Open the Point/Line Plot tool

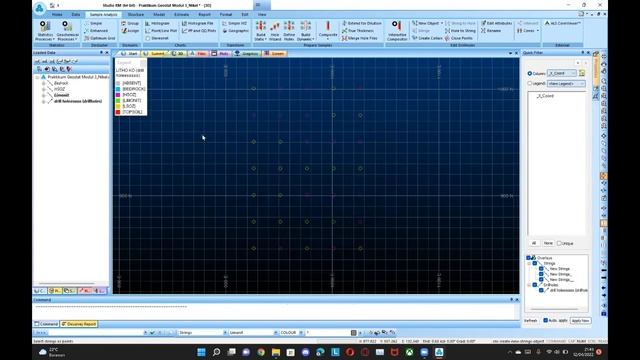click(x=161, y=31)
